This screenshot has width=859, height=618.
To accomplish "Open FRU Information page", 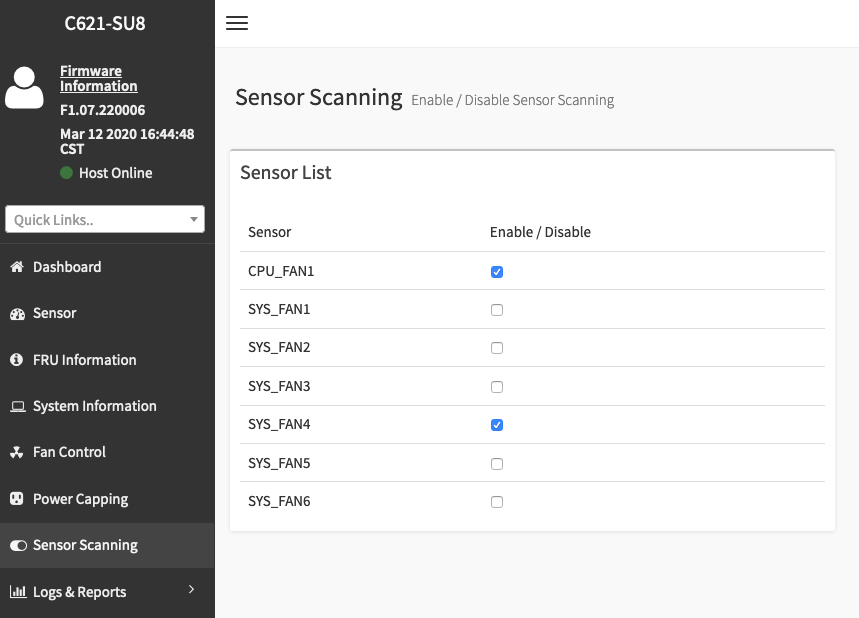I will [107, 359].
